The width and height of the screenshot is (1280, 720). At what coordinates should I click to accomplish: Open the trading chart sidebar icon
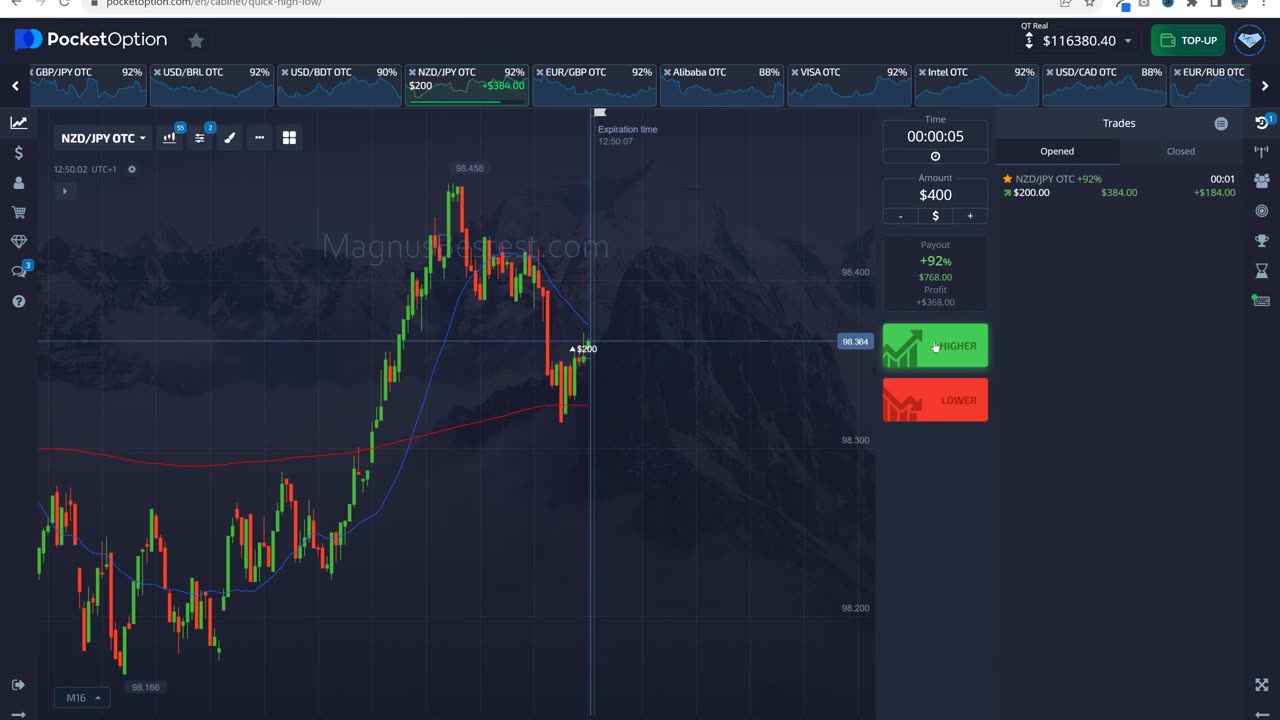click(18, 123)
